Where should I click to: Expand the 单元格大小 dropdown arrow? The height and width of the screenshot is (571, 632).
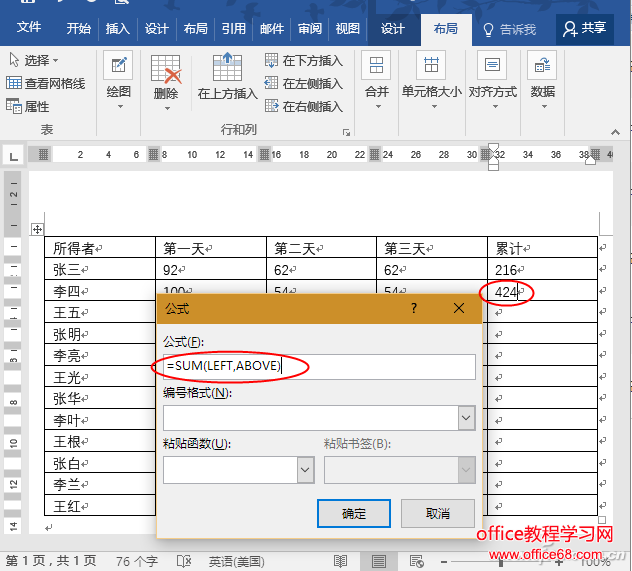coord(434,107)
